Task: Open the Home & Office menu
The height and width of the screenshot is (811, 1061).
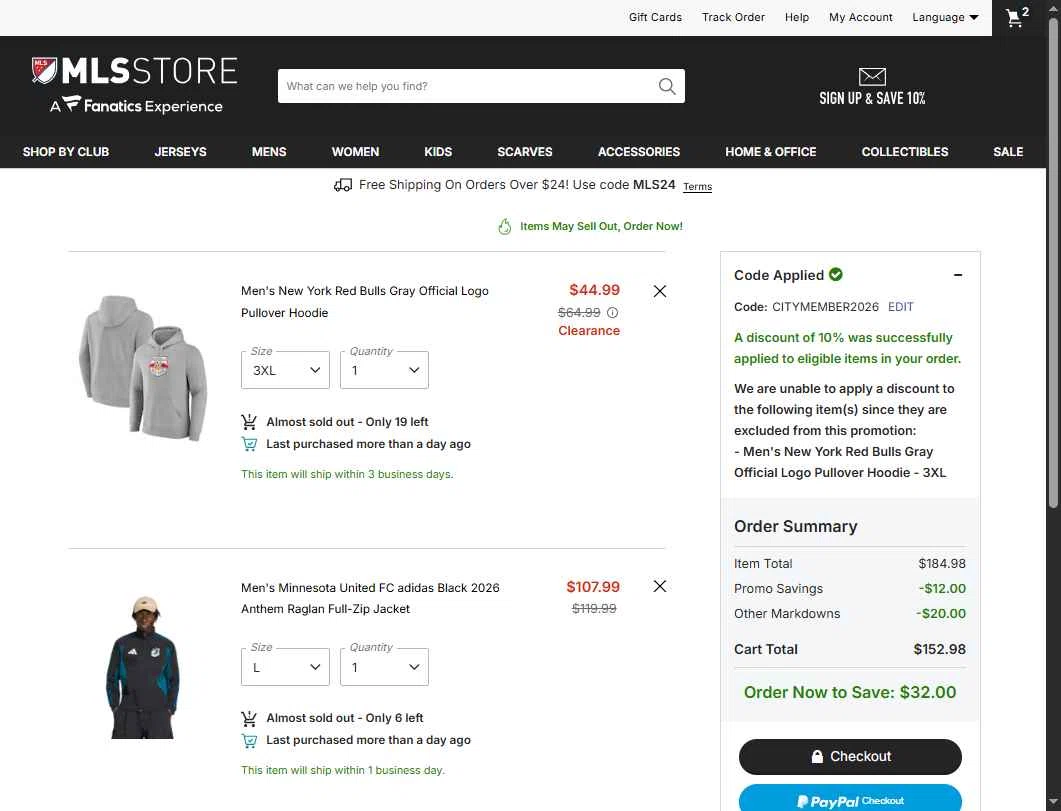Action: tap(771, 152)
